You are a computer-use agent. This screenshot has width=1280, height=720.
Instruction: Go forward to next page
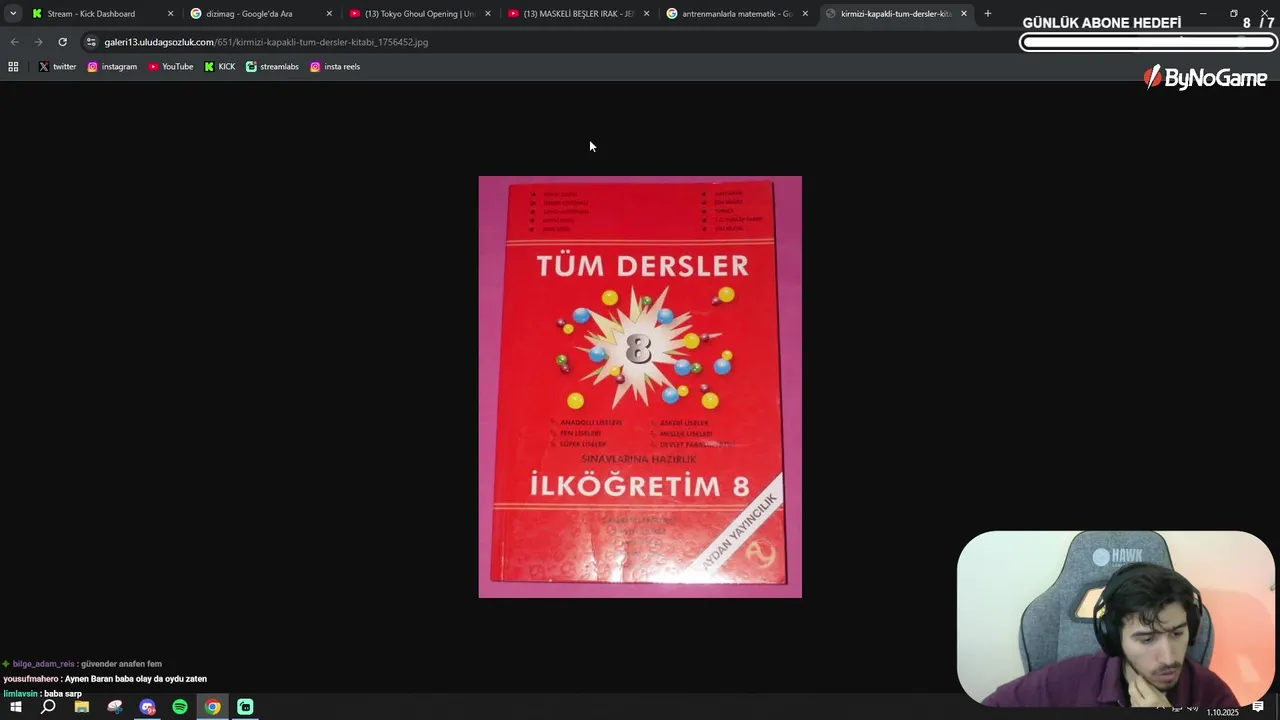pos(38,42)
